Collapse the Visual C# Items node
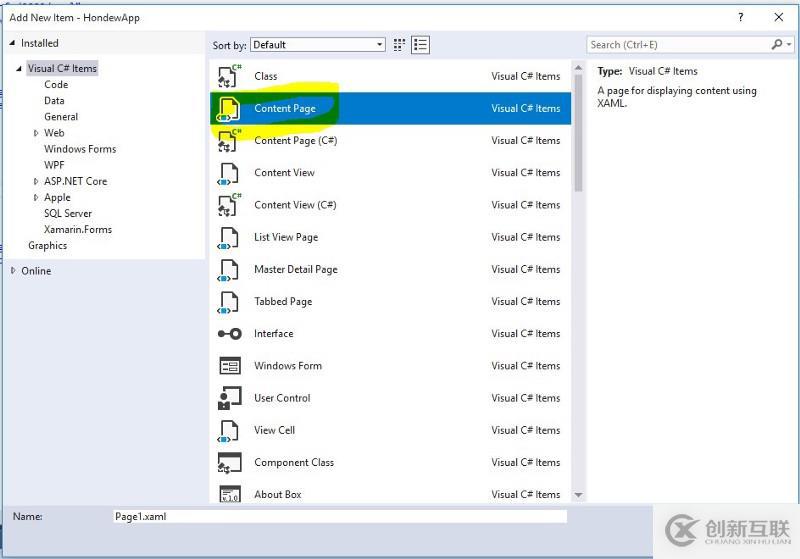The image size is (800, 559). pos(18,69)
